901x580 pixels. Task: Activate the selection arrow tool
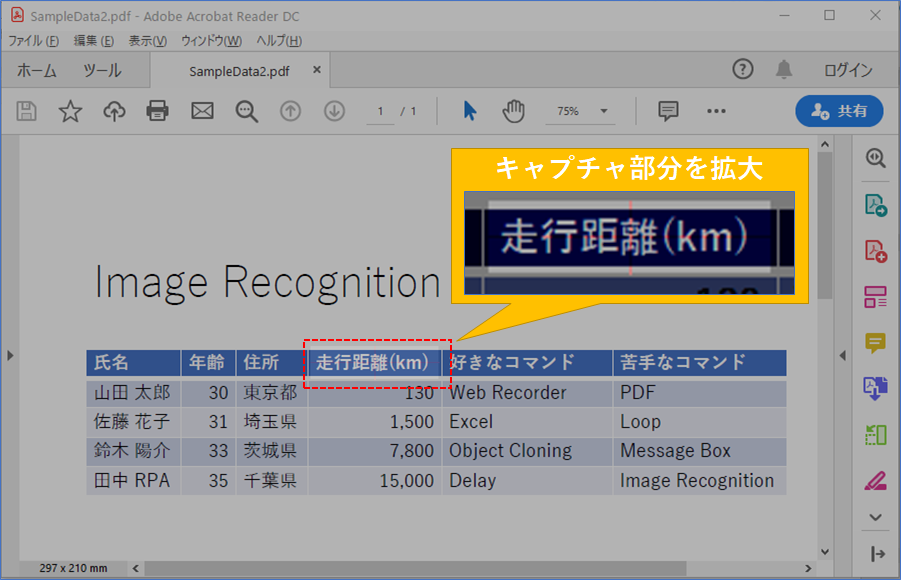click(469, 111)
